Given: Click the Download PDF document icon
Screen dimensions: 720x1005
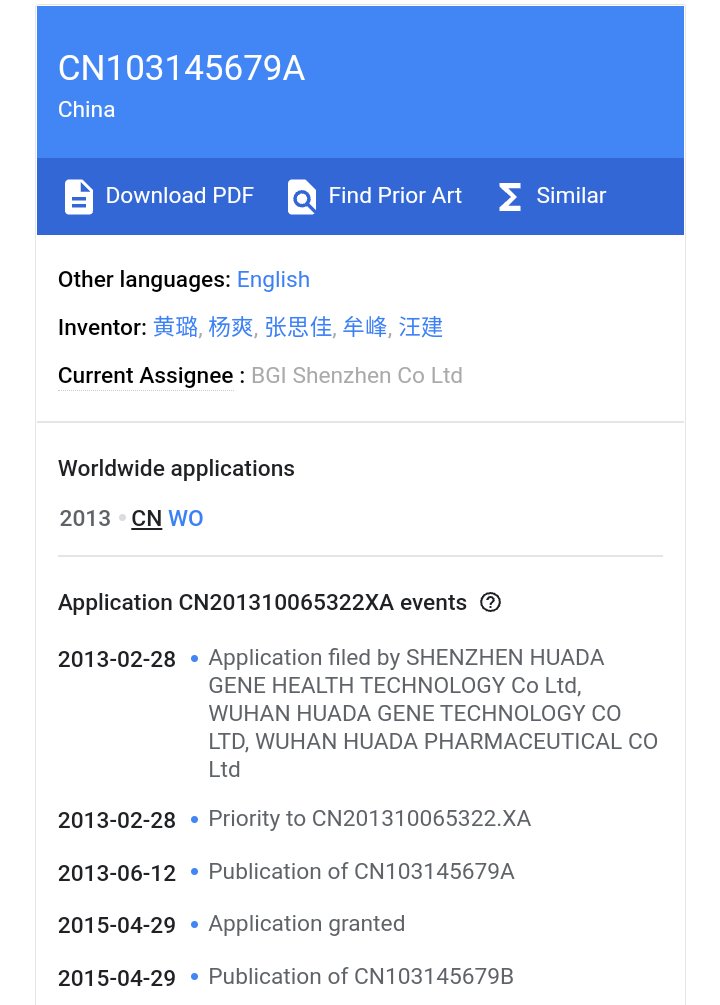Looking at the screenshot, I should [x=79, y=196].
